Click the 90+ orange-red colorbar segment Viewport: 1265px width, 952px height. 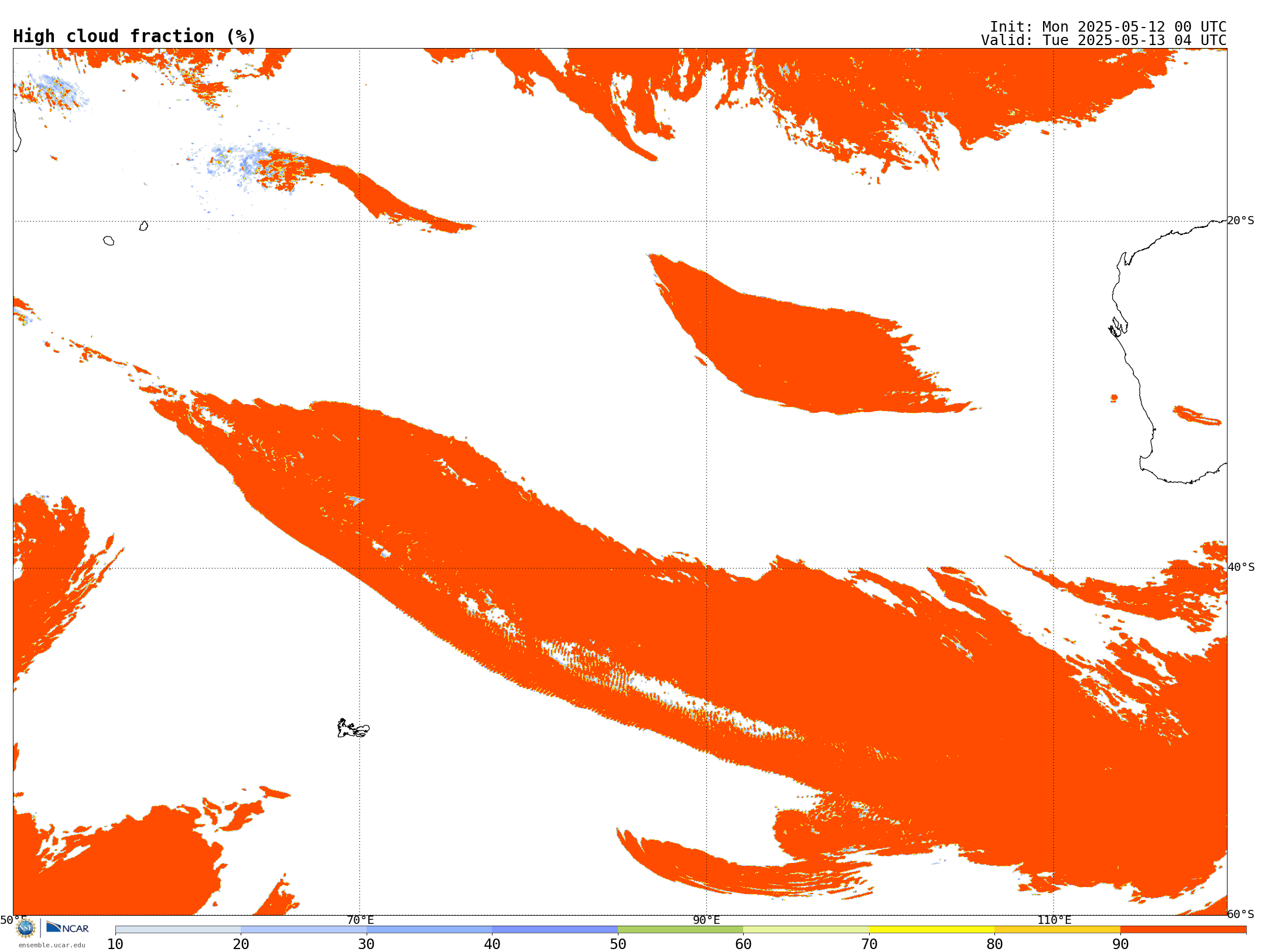1183,930
